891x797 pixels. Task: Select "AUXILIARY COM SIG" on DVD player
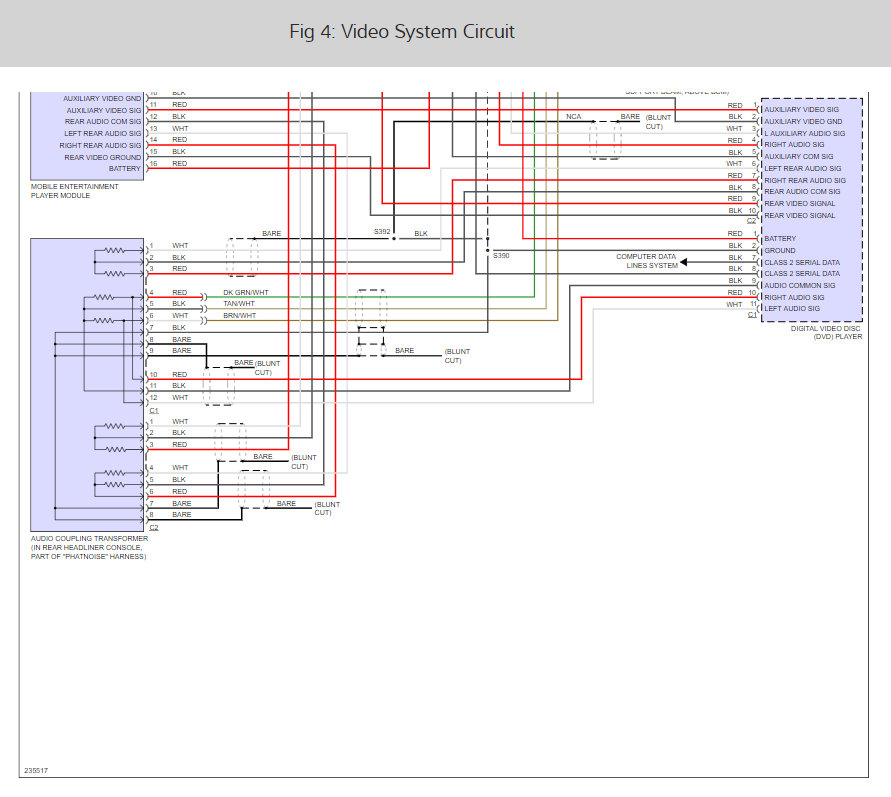point(798,156)
